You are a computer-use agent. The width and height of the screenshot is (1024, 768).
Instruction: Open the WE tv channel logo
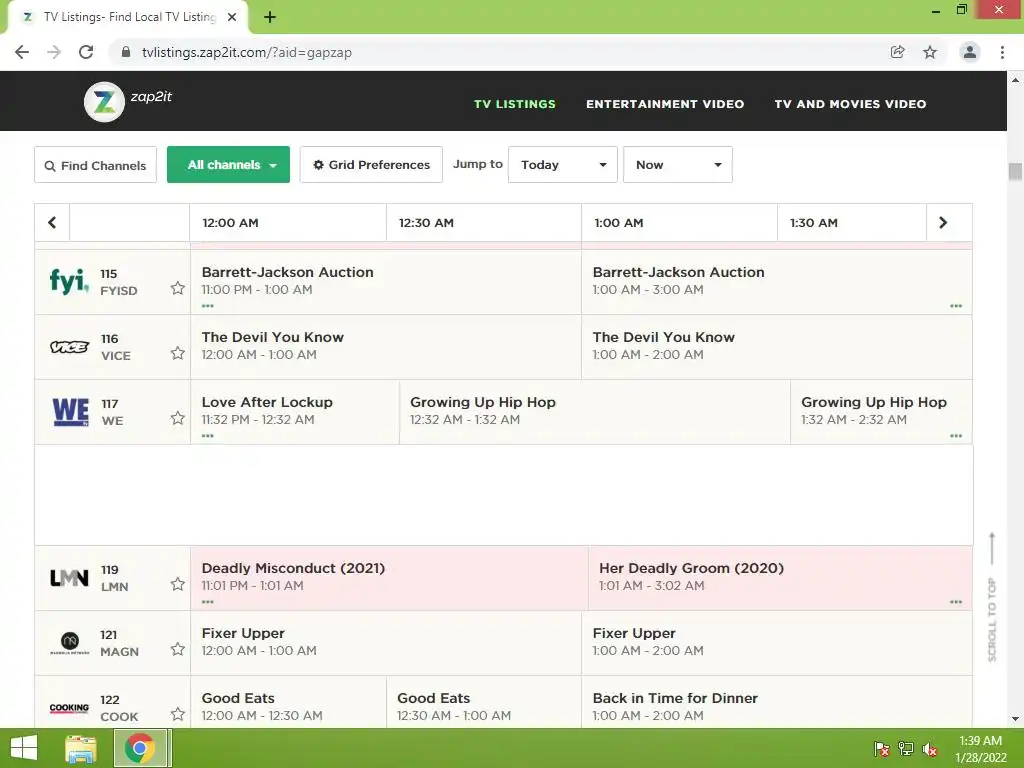70,411
